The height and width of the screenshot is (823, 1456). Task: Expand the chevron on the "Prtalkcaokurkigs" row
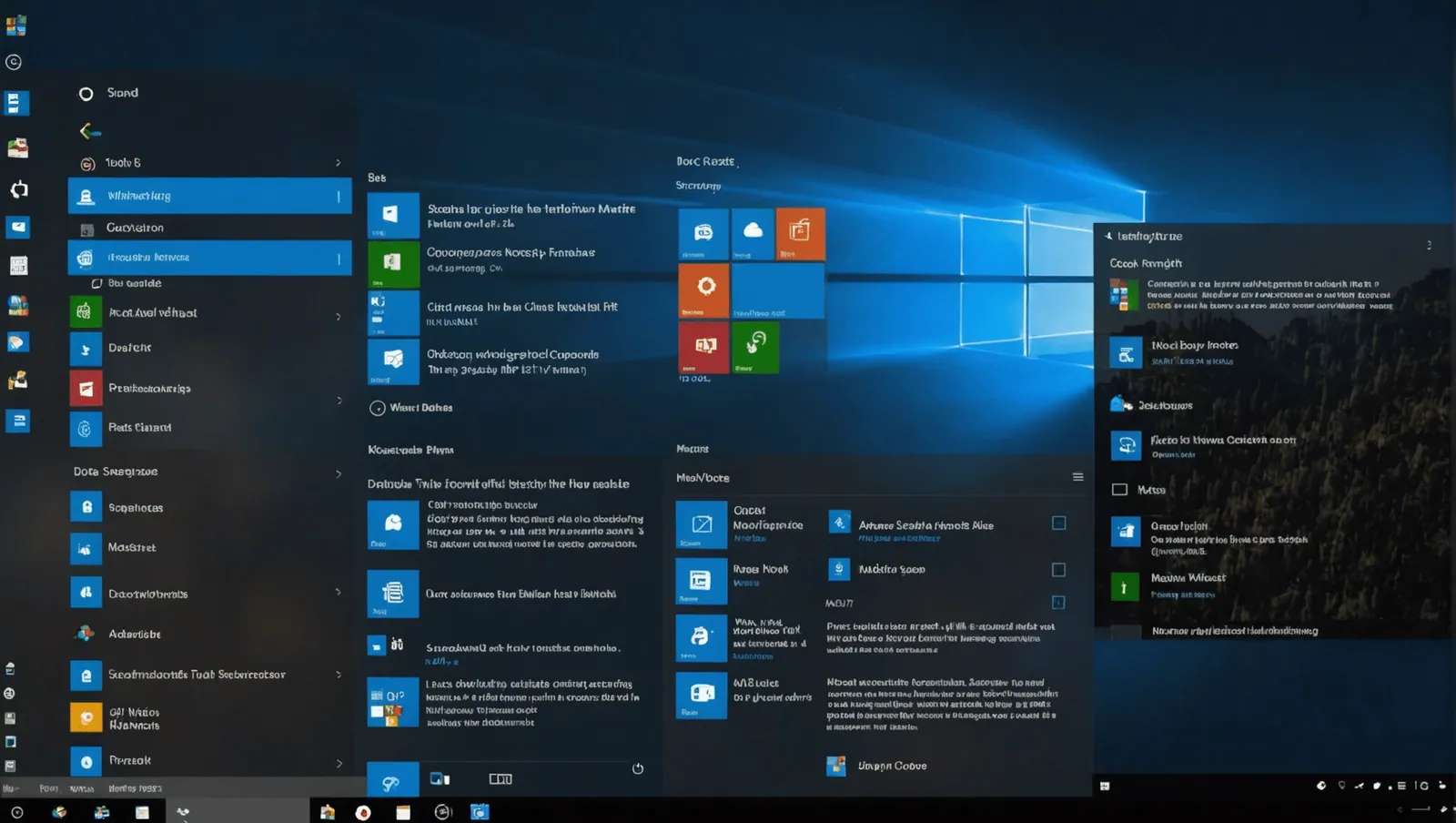[339, 401]
